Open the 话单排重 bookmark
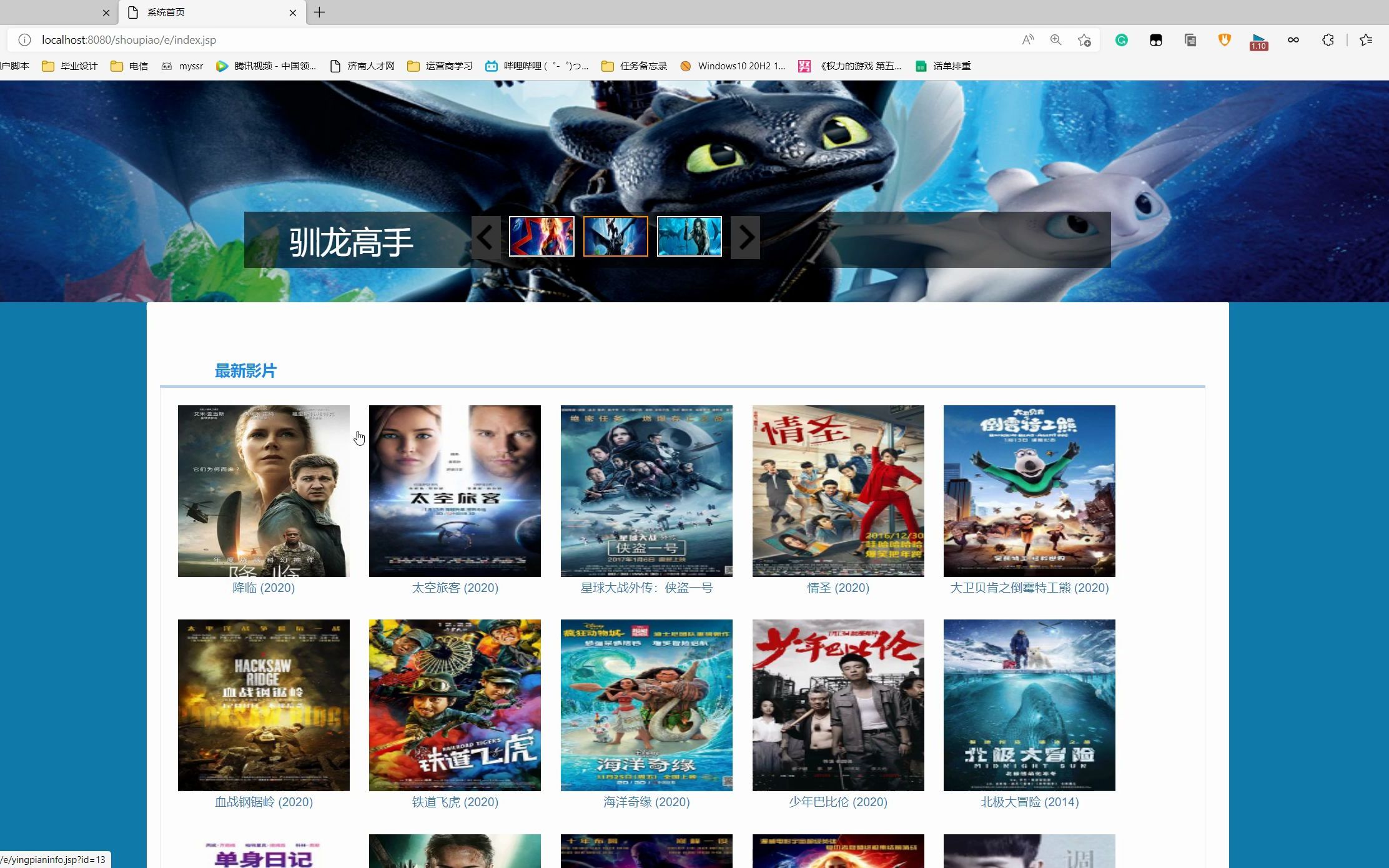Viewport: 1389px width, 868px height. [943, 66]
